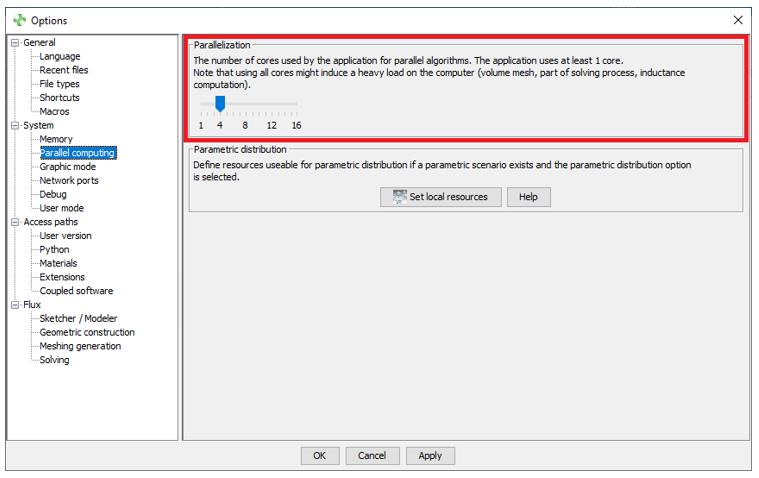Collapse the General tree section
Image resolution: width=759 pixels, height=478 pixels.
coord(15,43)
